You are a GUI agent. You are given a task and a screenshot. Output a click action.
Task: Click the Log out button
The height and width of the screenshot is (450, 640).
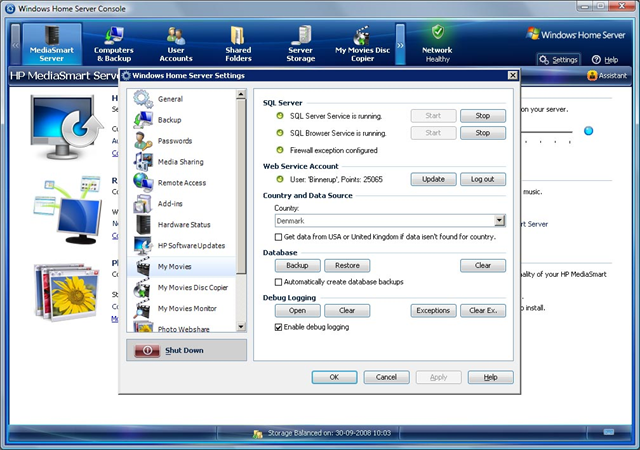click(x=483, y=179)
